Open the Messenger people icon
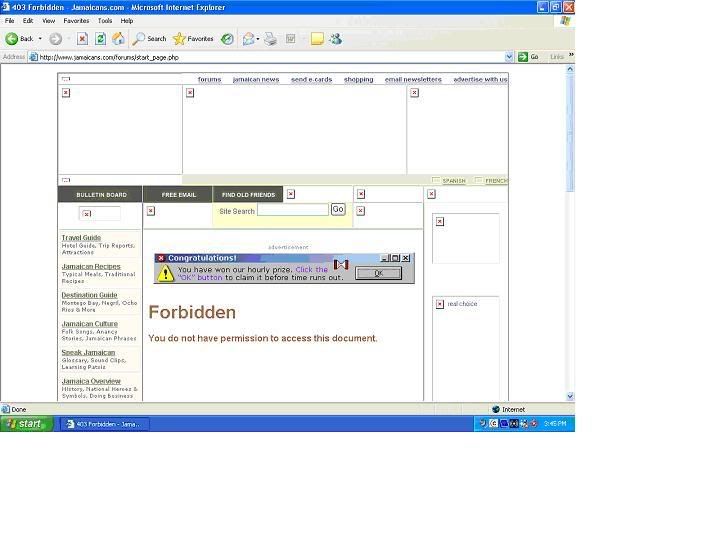Viewport: 714px width, 545px height. coord(336,39)
